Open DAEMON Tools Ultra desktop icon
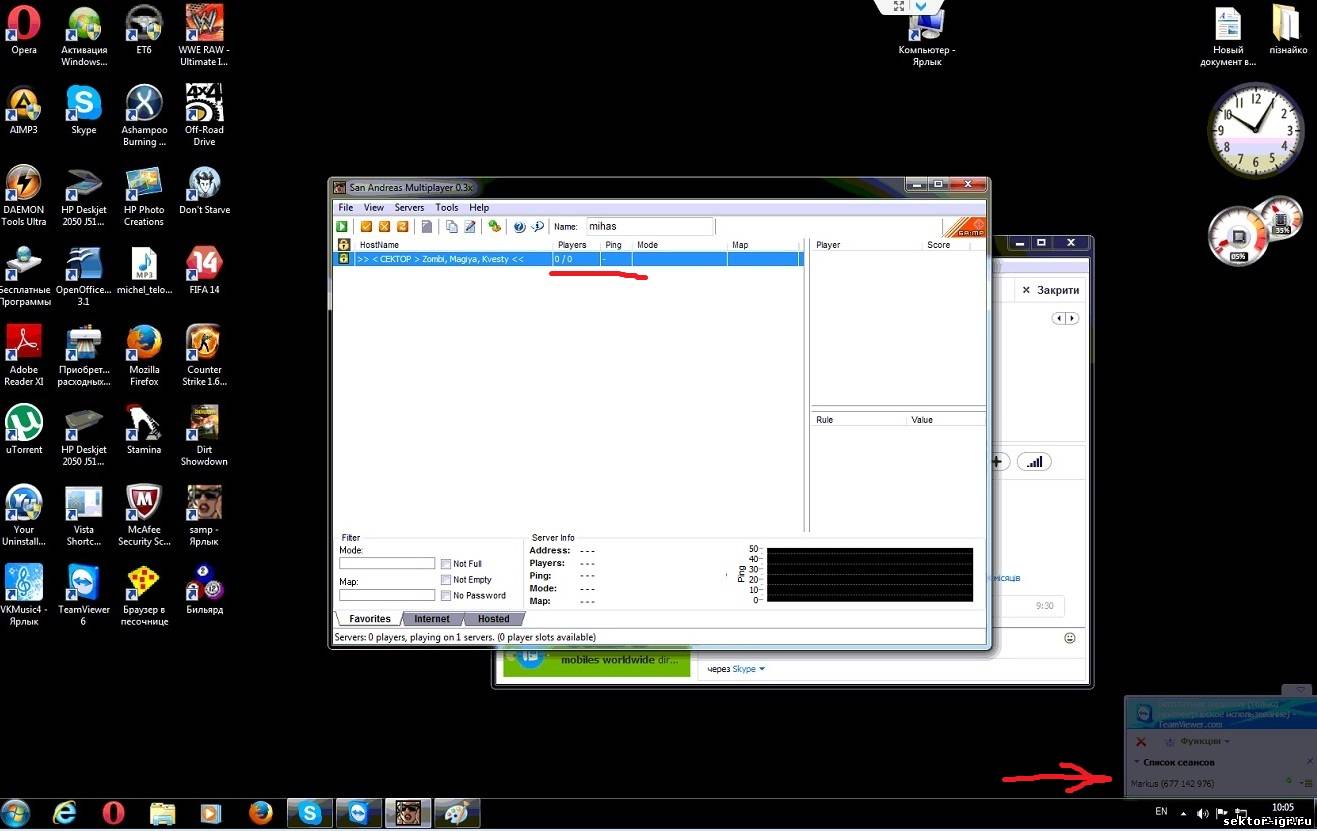This screenshot has height=831, width=1317. (24, 196)
